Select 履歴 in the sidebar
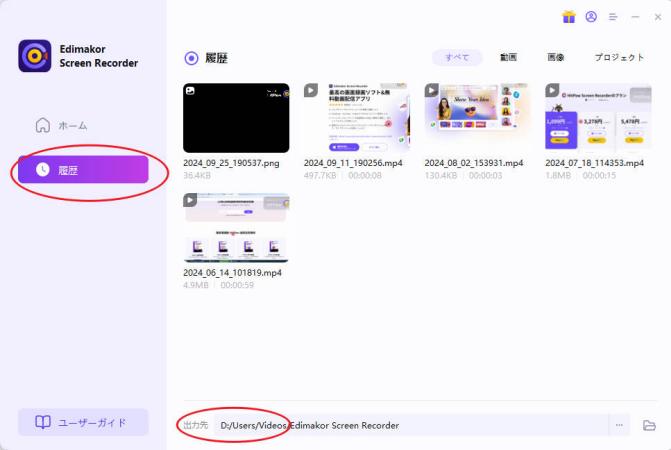Screen dimensions: 671x450 (83, 170)
